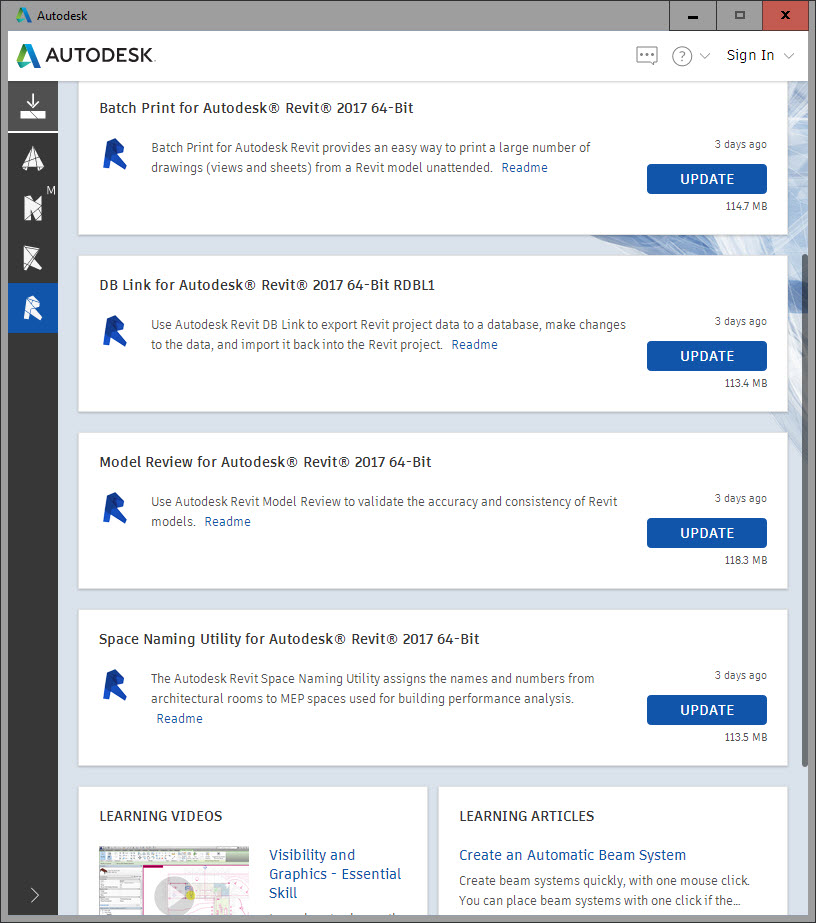Open Visibility and Graphics - Essential Skill link

(334, 874)
